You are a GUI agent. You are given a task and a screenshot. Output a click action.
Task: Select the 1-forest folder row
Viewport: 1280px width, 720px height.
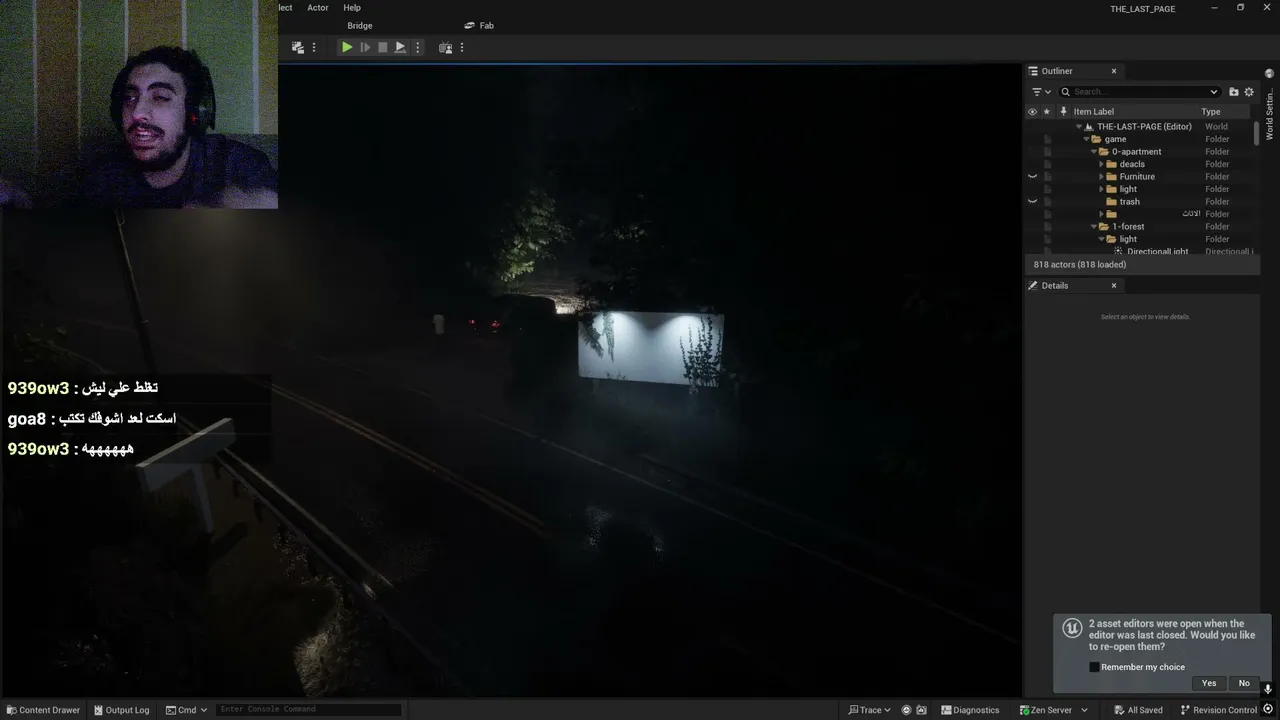pos(1140,227)
